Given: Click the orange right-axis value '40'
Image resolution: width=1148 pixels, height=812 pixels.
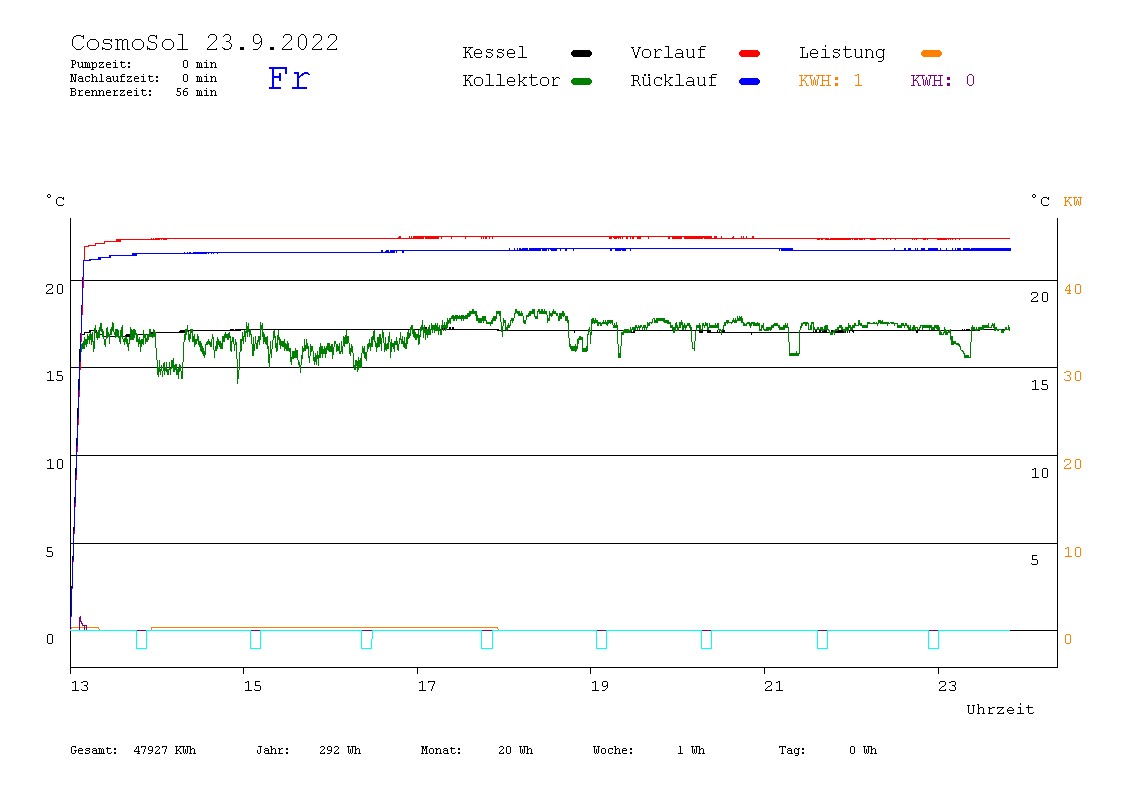Looking at the screenshot, I should (x=1073, y=289).
